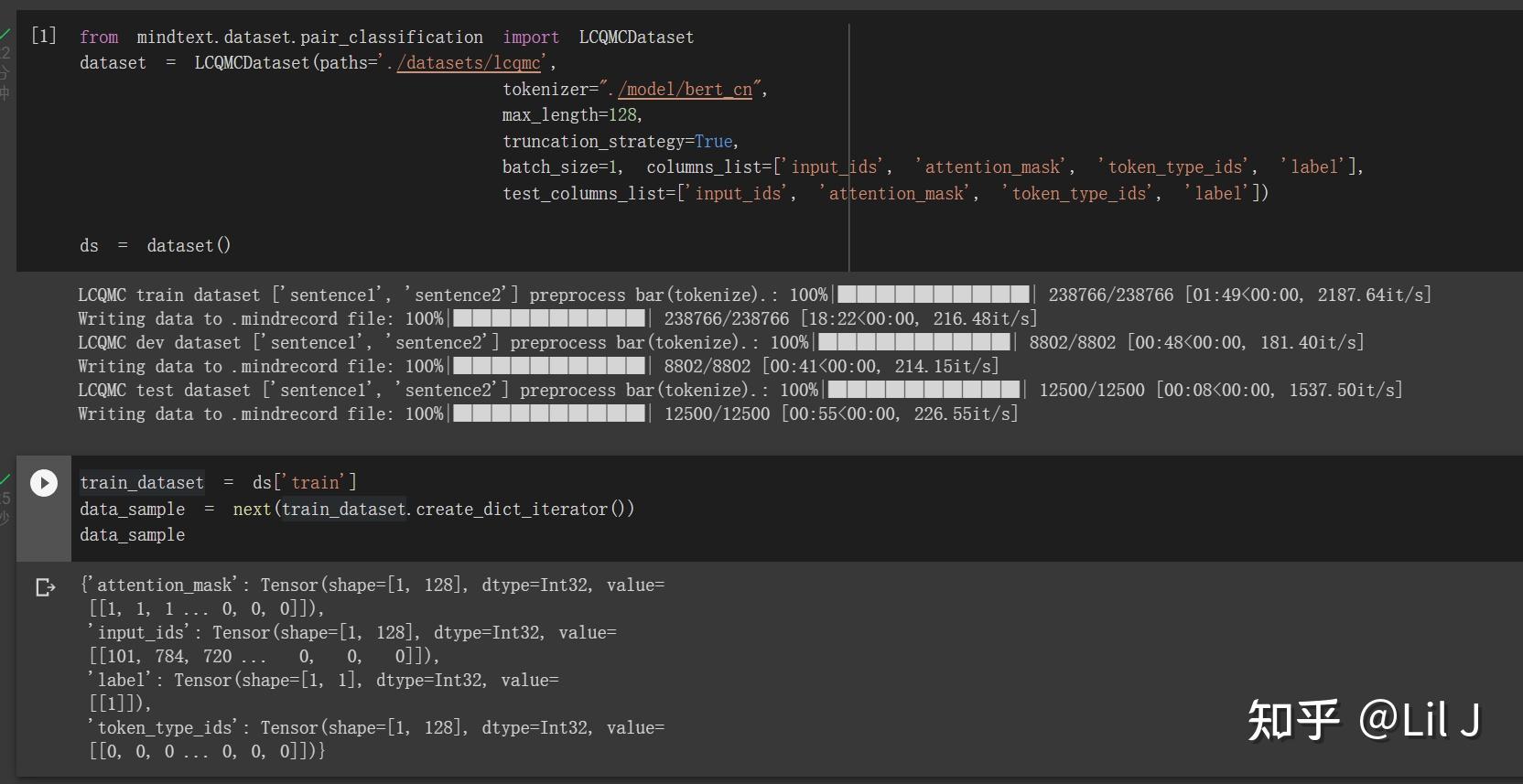Place cursor on the final data_sample line

pos(133,535)
